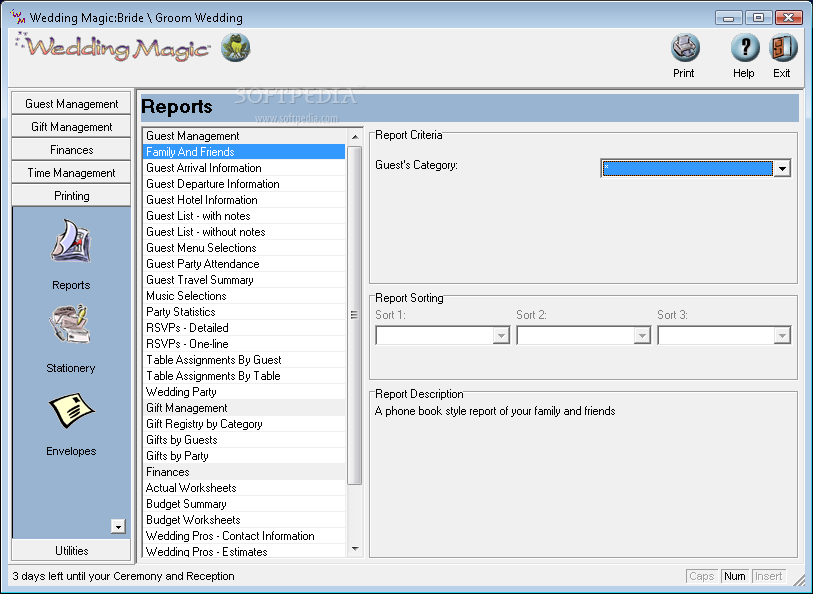Expand Guest's Category dropdown arrow
The width and height of the screenshot is (813, 594).
[x=782, y=168]
